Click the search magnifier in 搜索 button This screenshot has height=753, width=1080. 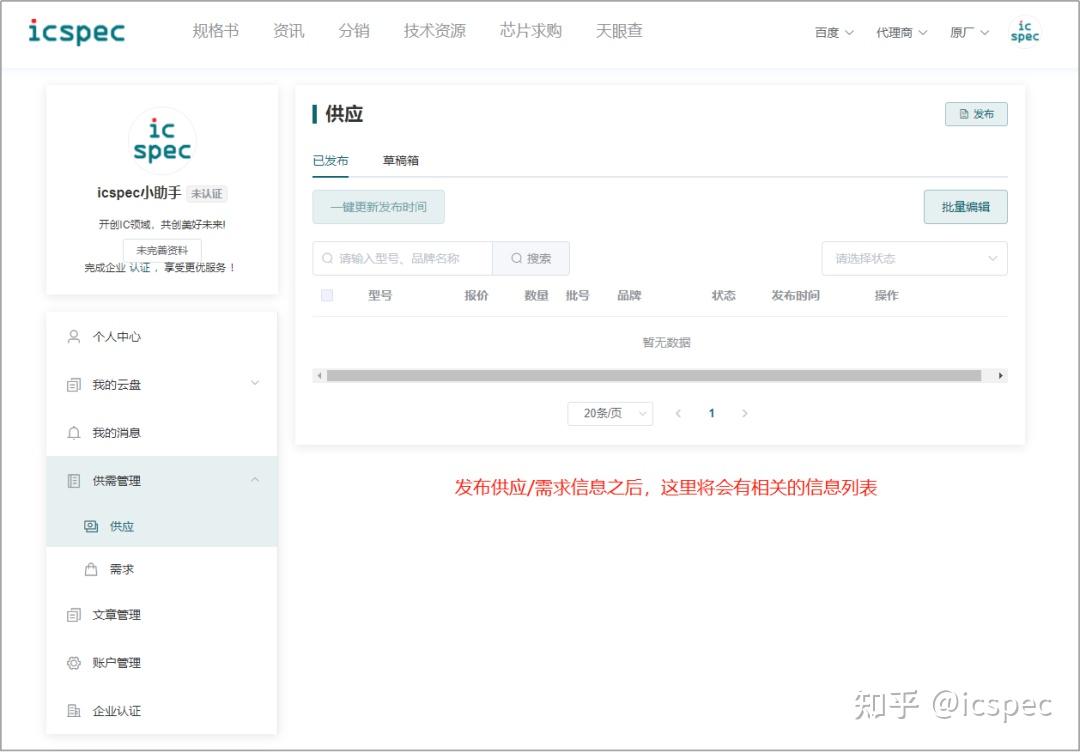click(x=515, y=258)
